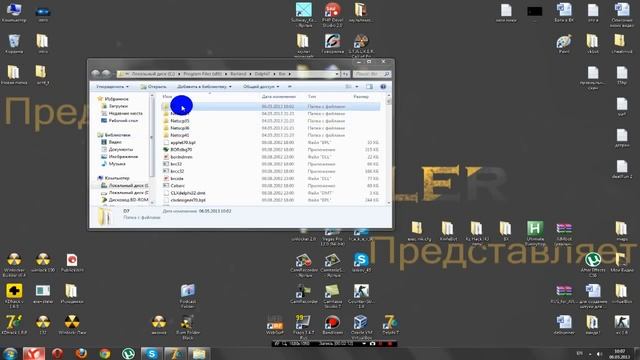Open Ultimate Boot desktop H icon

535,233
